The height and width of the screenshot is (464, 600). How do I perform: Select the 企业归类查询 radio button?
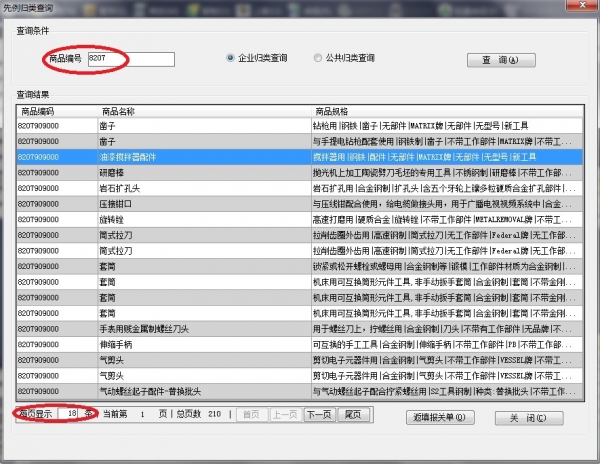[x=231, y=58]
